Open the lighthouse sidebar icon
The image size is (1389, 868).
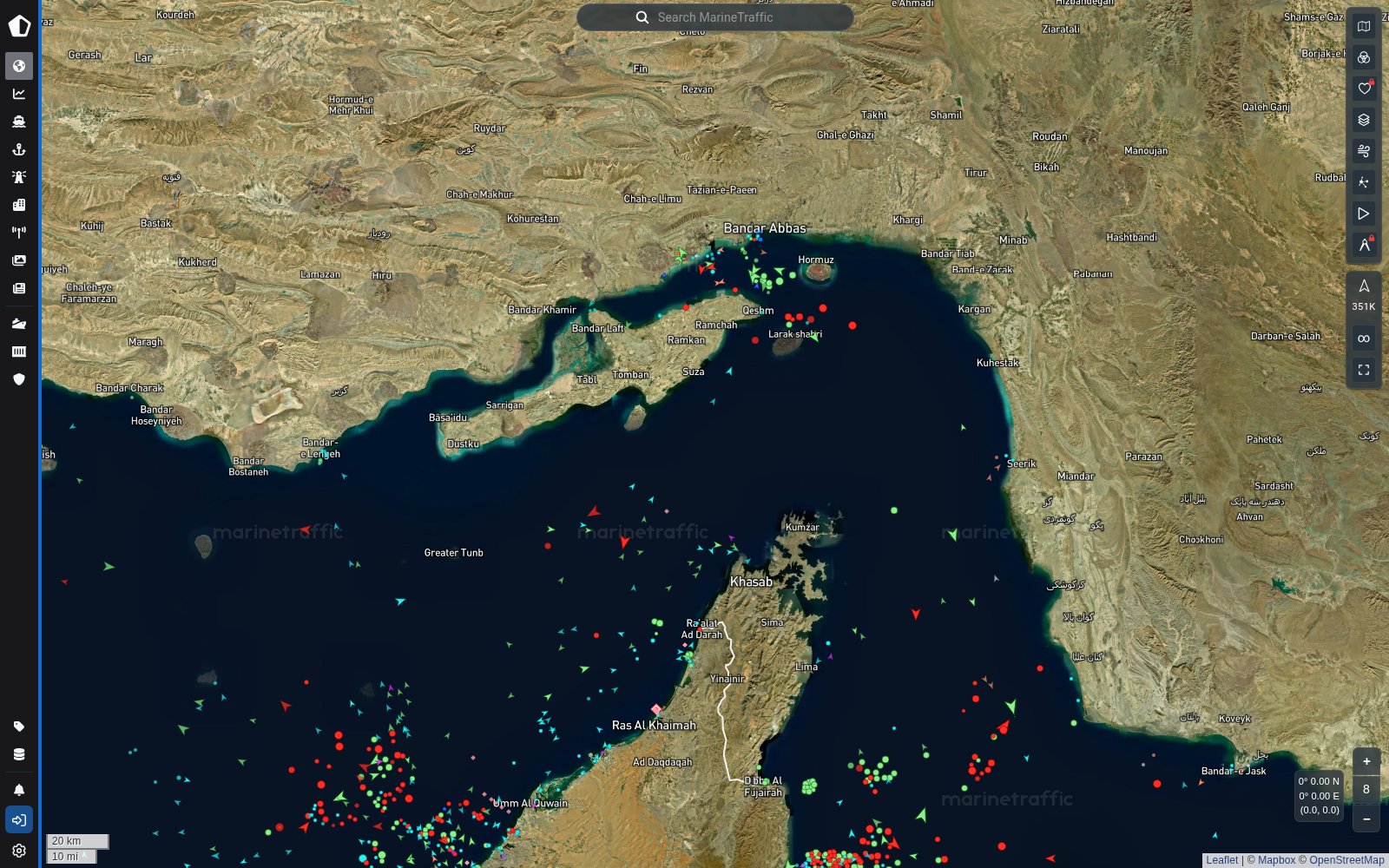19,177
